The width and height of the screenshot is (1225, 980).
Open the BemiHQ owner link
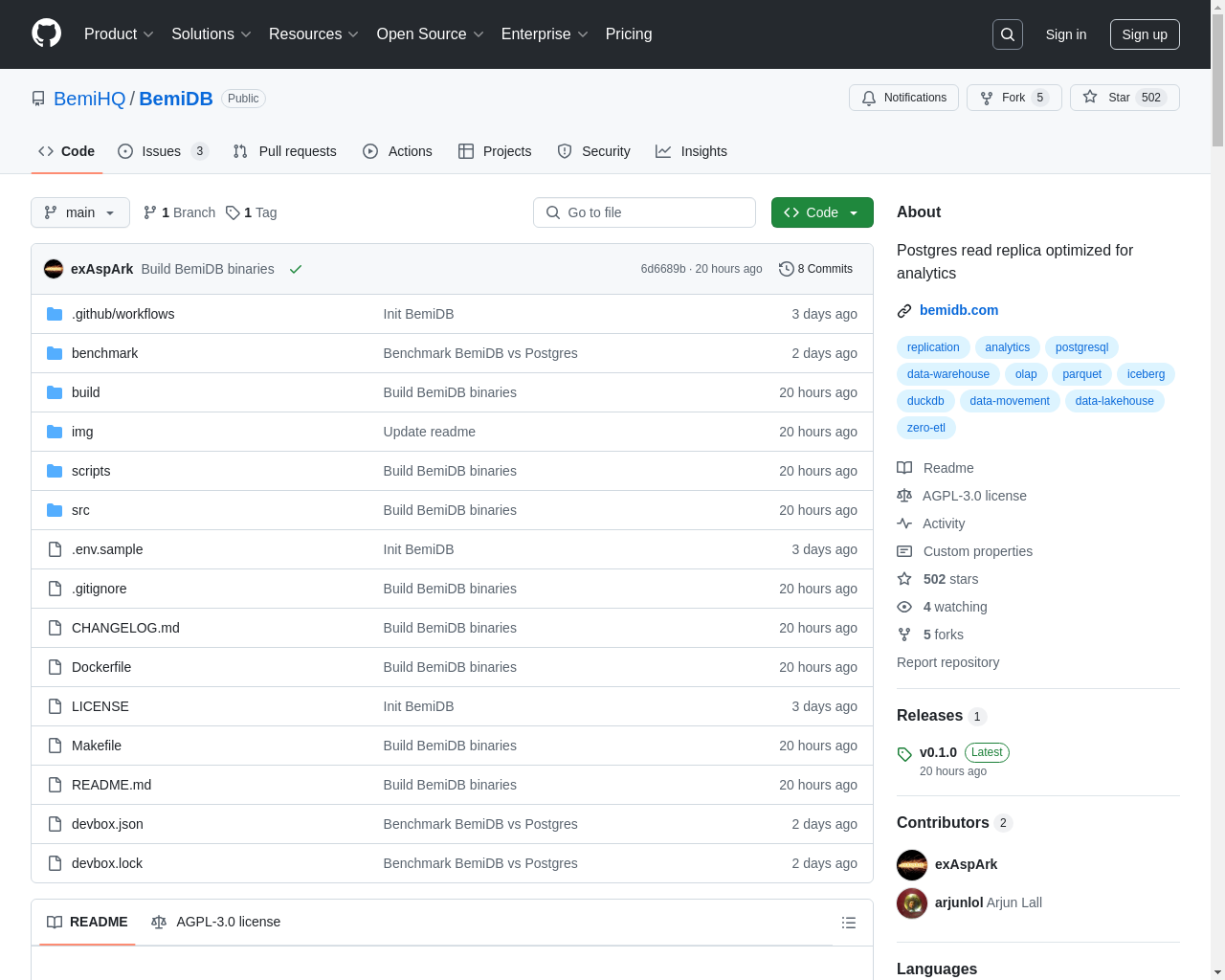[90, 99]
